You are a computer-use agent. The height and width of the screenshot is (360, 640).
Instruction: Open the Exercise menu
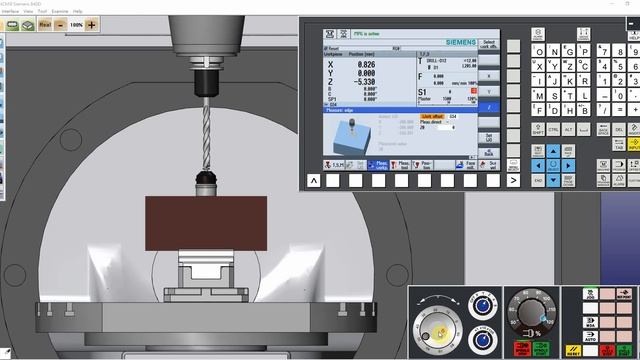[60, 11]
